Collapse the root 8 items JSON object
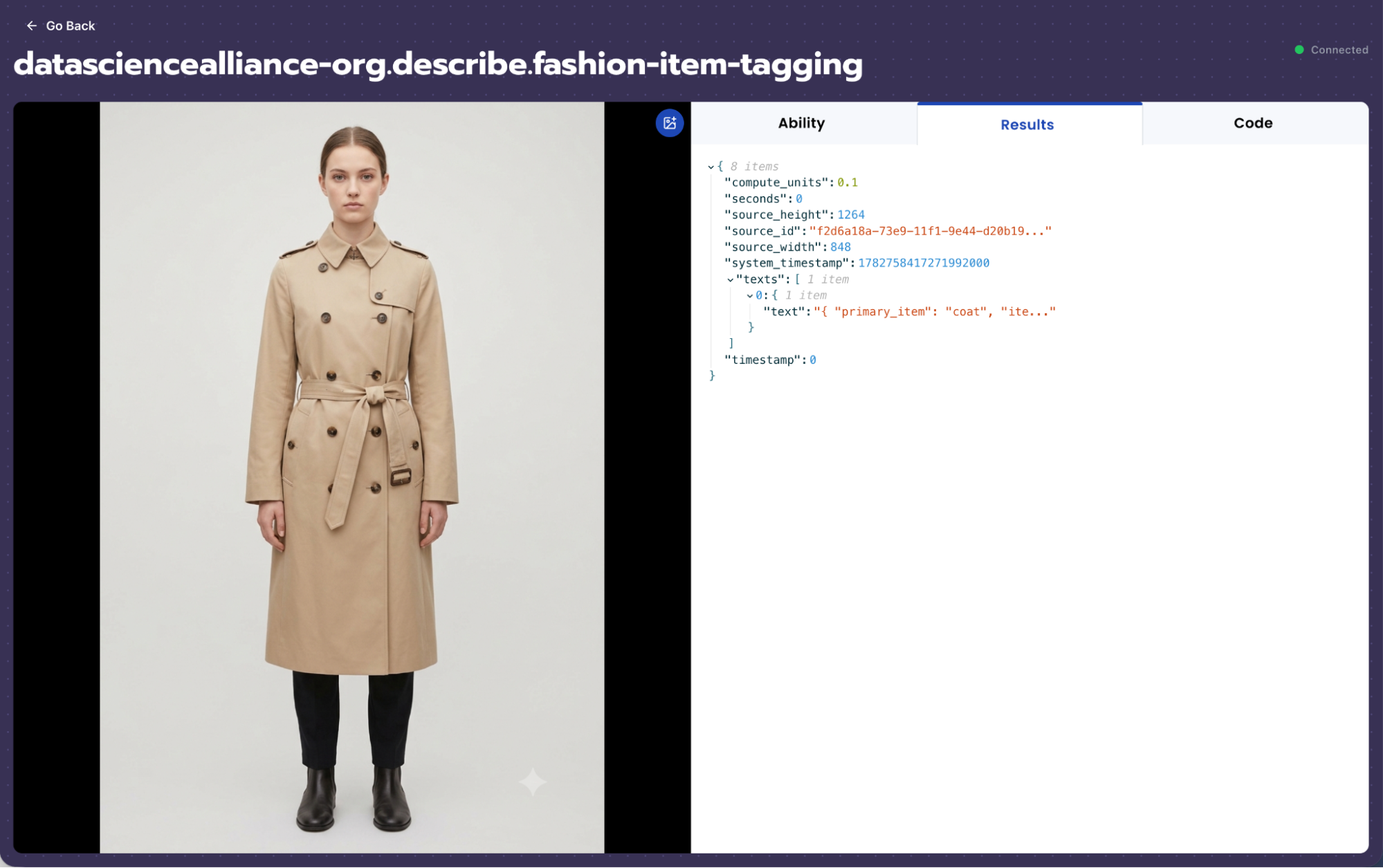Viewport: 1383px width, 868px height. click(x=711, y=167)
